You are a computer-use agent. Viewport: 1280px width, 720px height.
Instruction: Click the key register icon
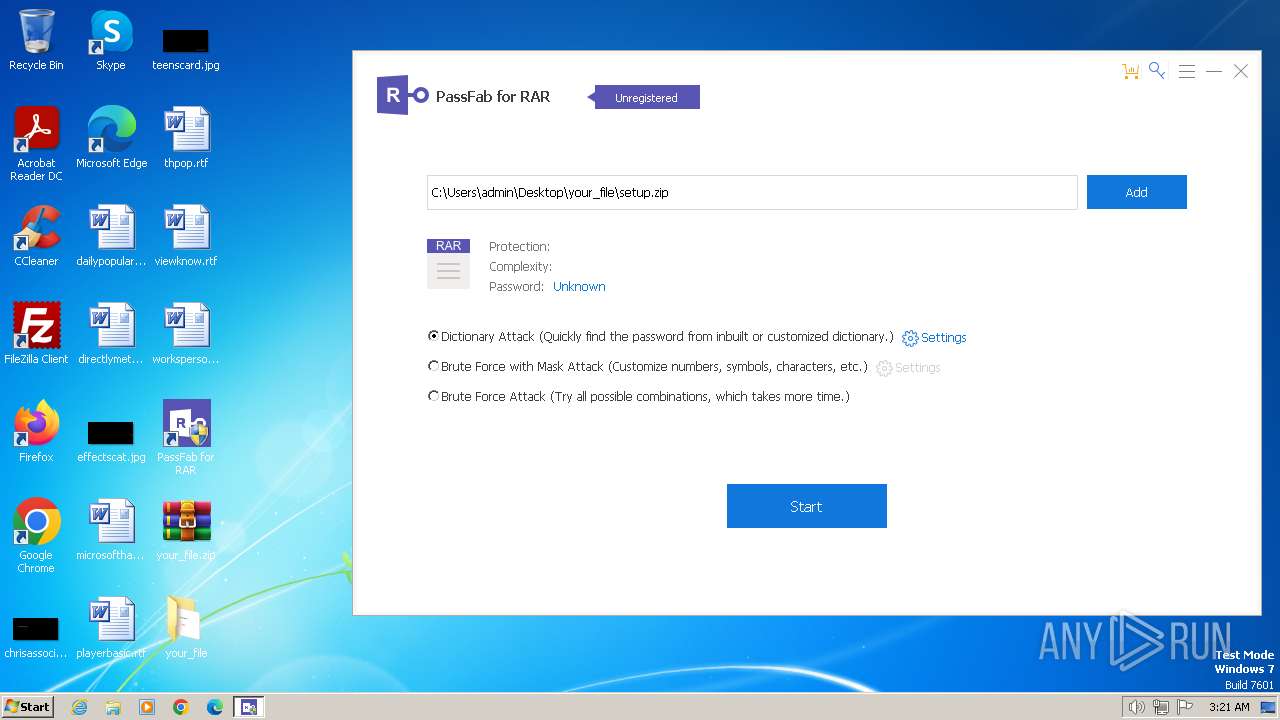(1157, 70)
